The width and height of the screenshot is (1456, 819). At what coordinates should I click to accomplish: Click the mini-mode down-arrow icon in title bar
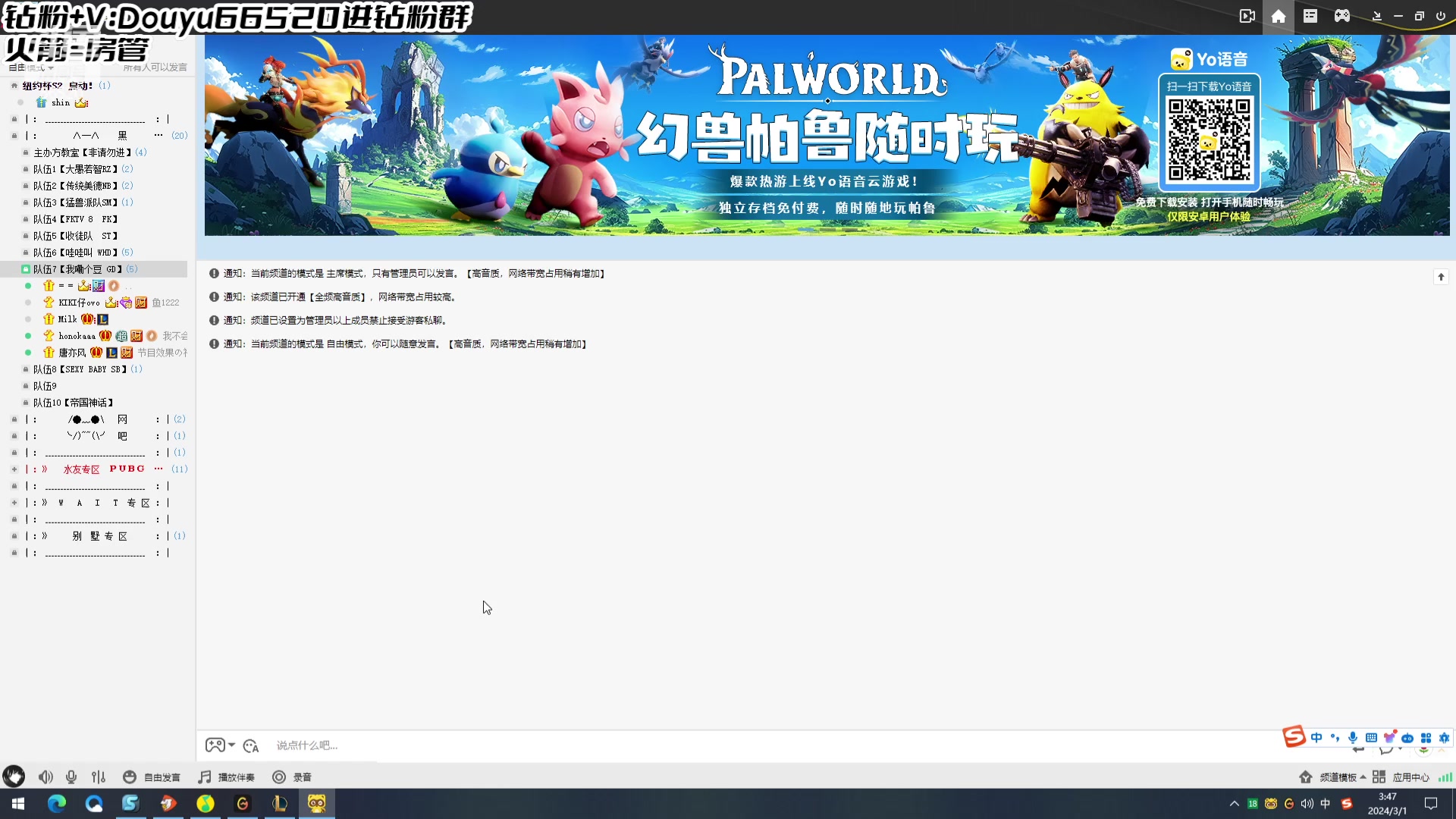coord(1377,16)
